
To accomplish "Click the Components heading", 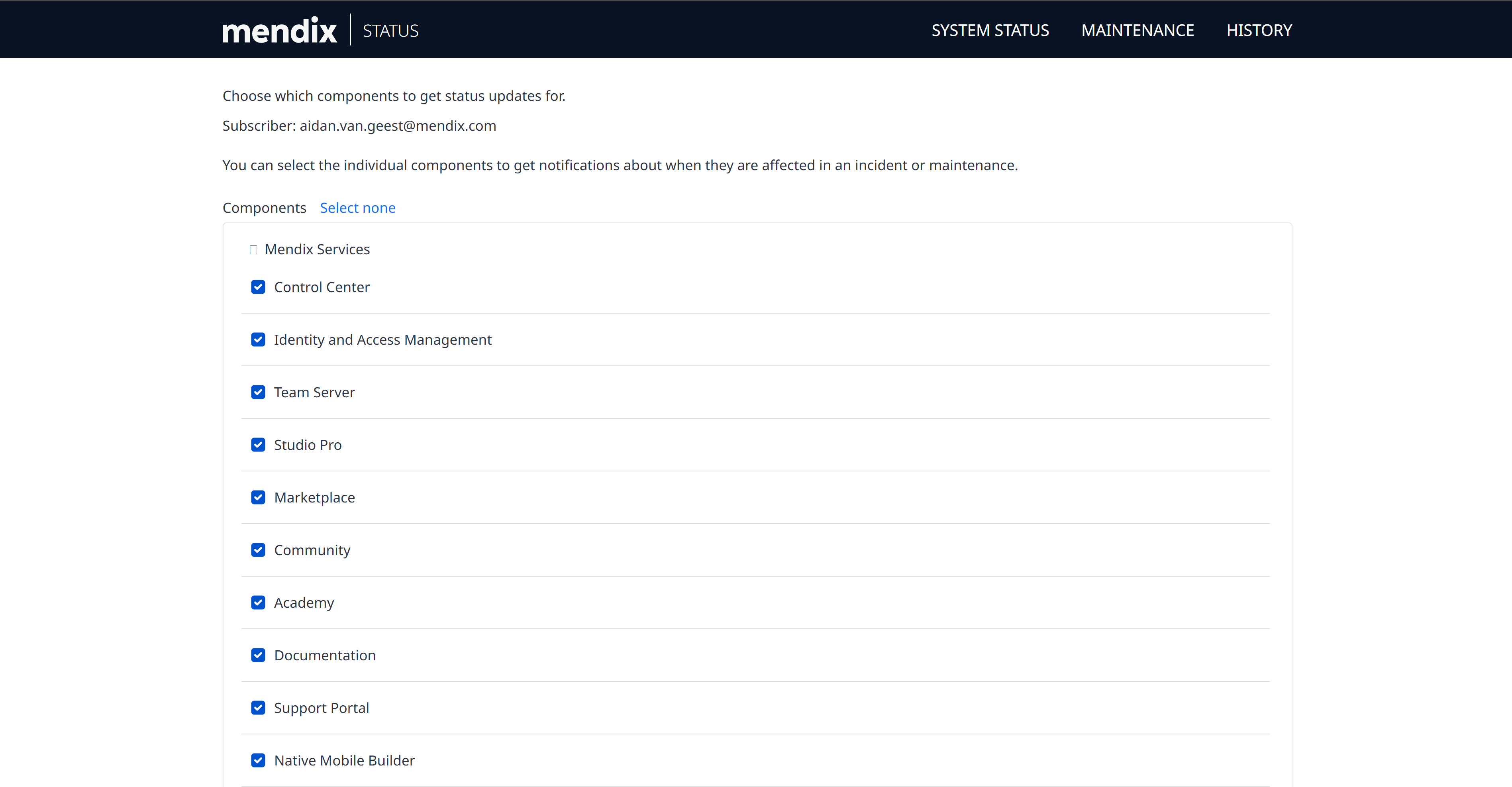I will coord(264,208).
